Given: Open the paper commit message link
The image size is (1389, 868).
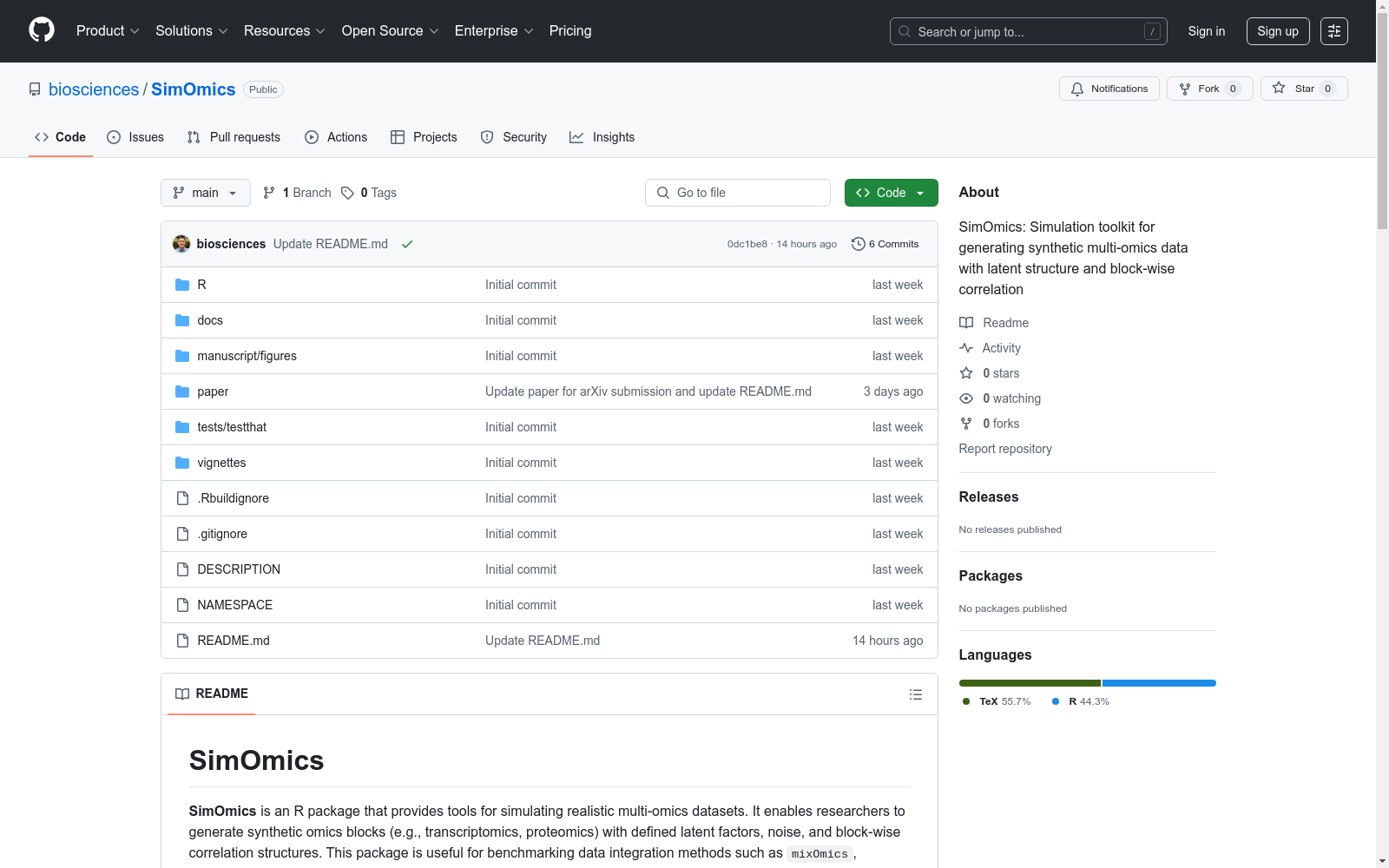Looking at the screenshot, I should (x=648, y=391).
